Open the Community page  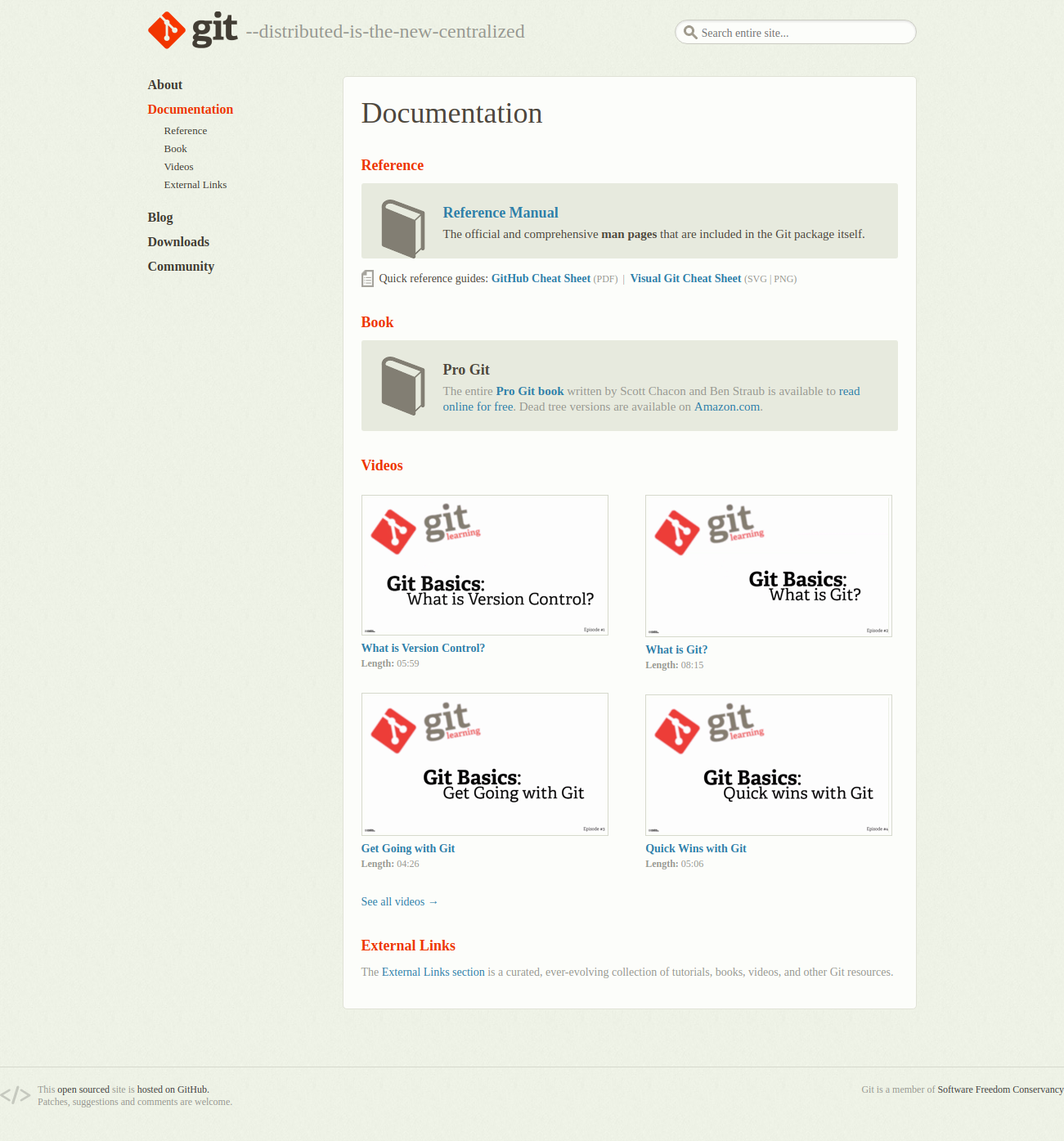(181, 267)
